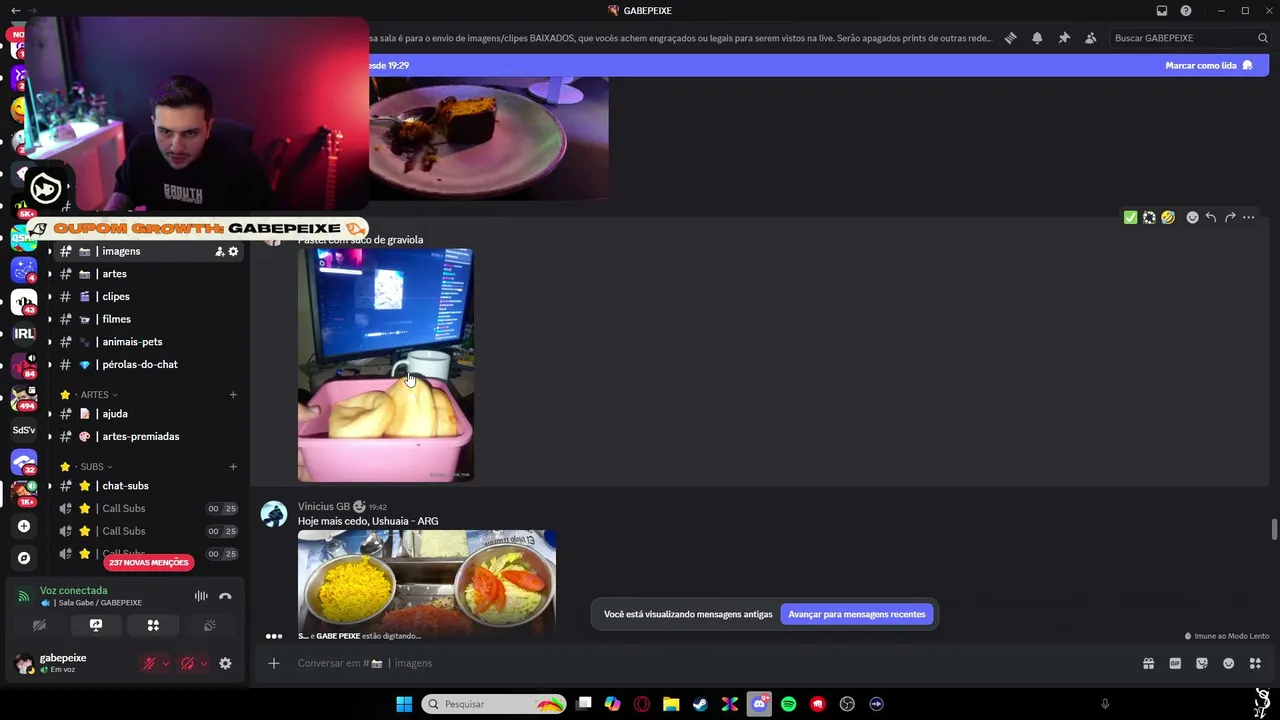Open the sticker picker

click(1202, 663)
